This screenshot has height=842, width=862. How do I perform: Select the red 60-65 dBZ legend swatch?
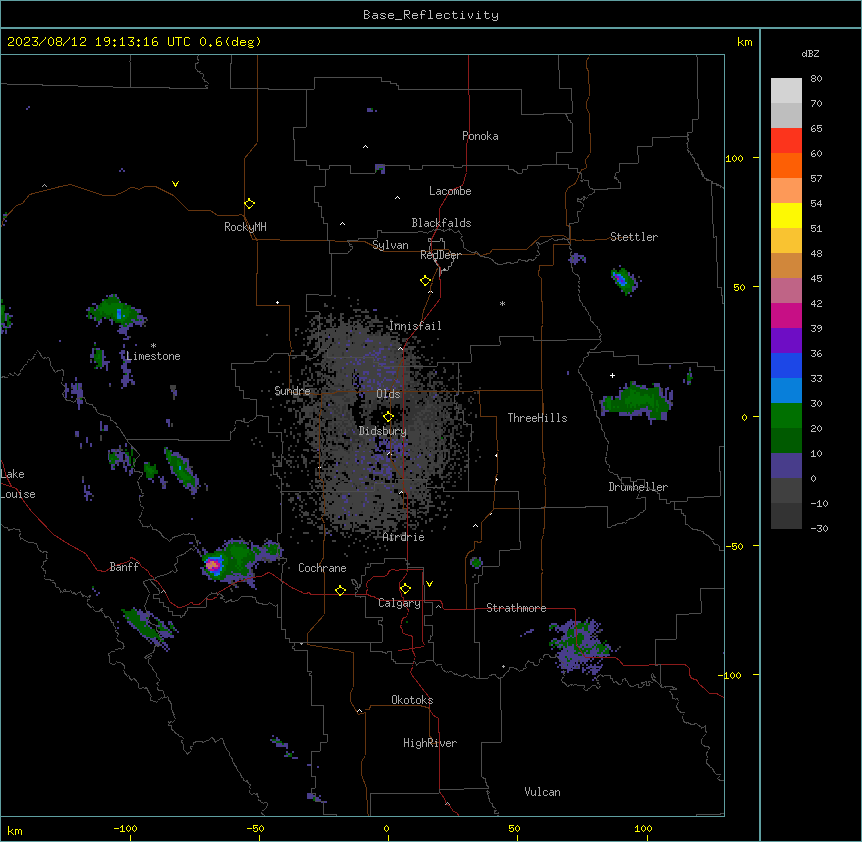point(786,141)
